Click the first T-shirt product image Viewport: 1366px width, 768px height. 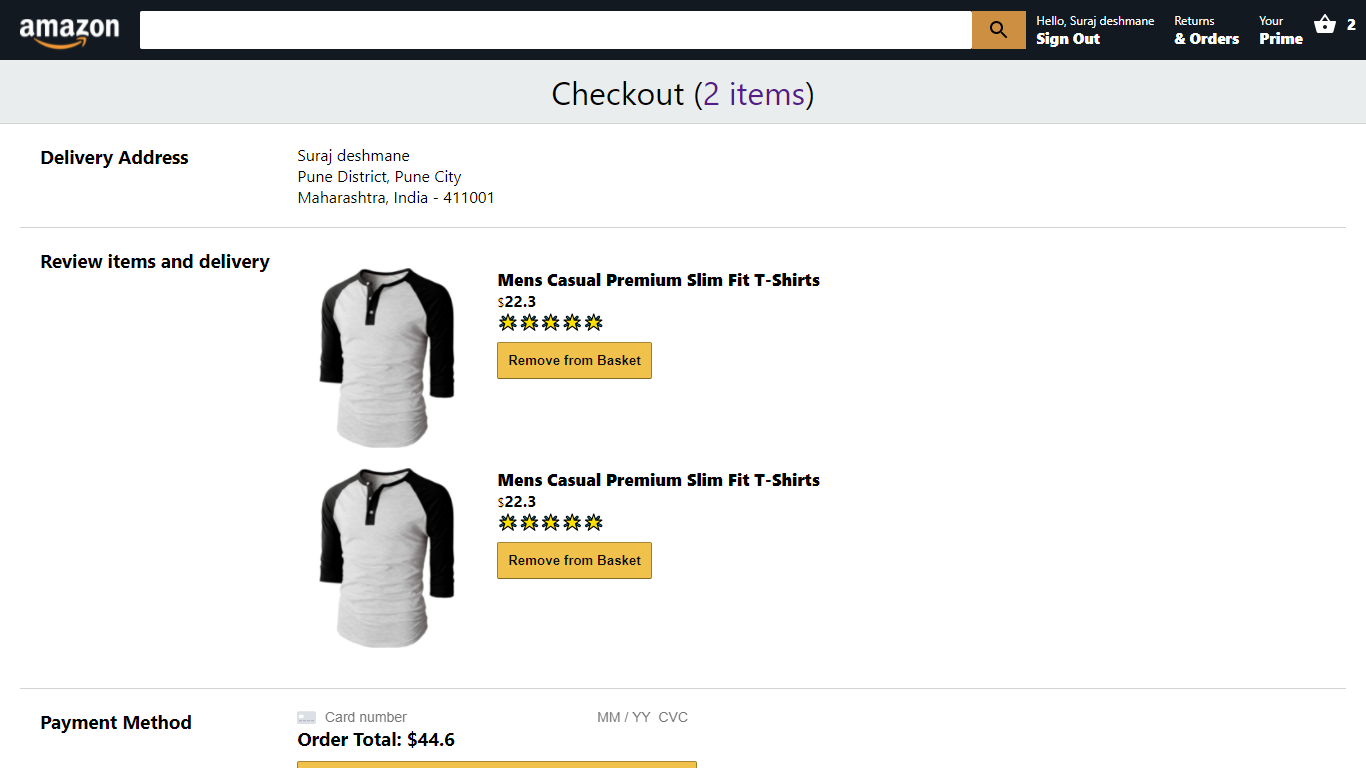387,356
